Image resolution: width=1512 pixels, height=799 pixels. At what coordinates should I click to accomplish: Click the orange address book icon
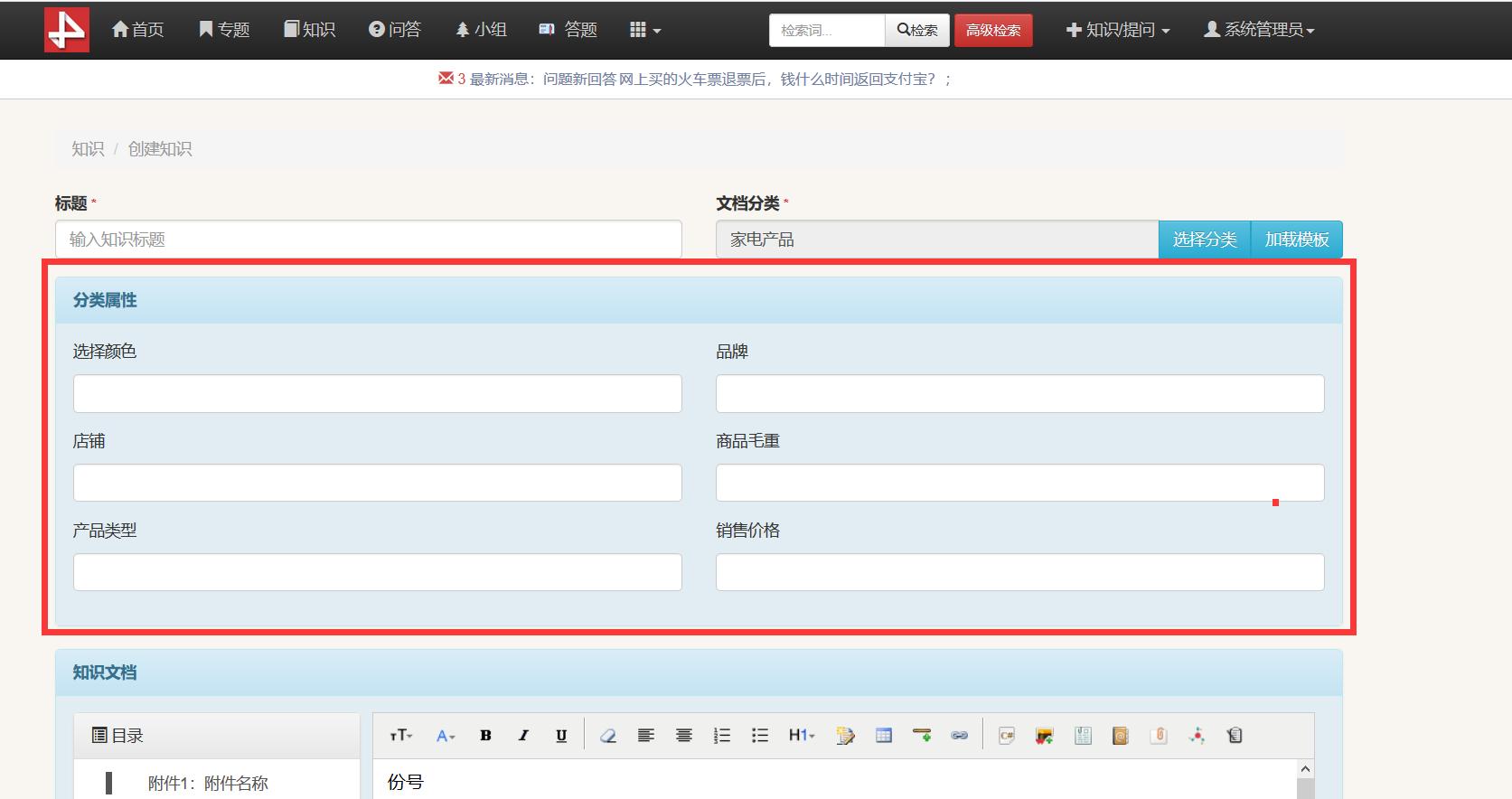coord(1121,736)
